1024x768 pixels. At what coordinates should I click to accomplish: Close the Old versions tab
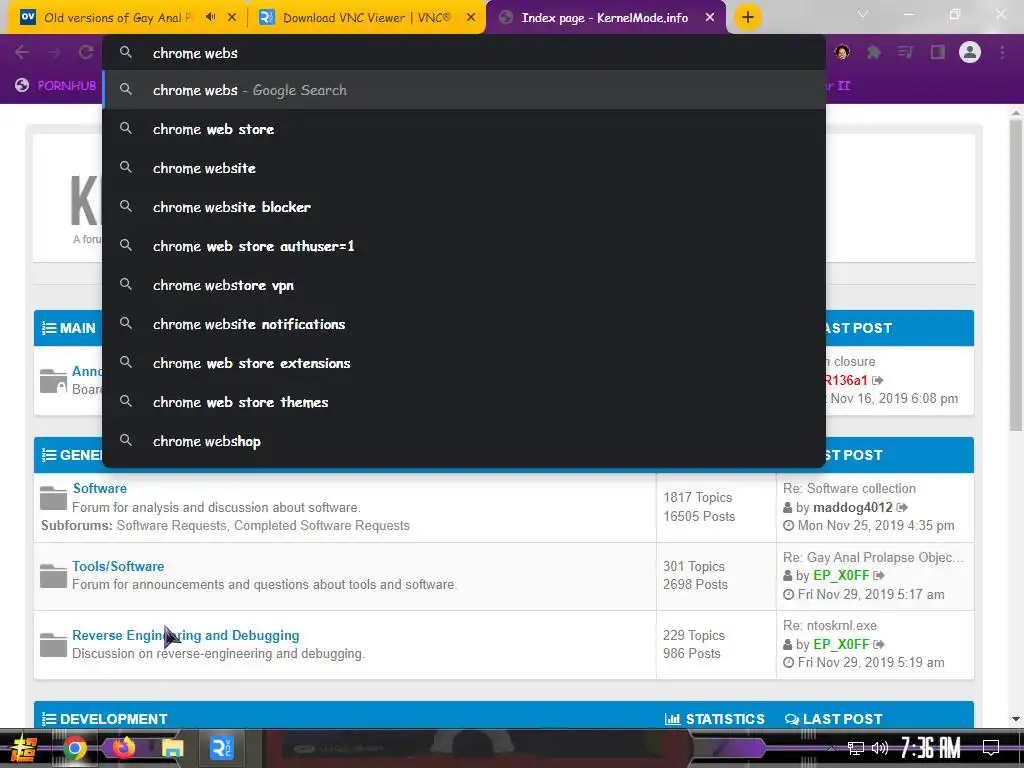point(232,18)
